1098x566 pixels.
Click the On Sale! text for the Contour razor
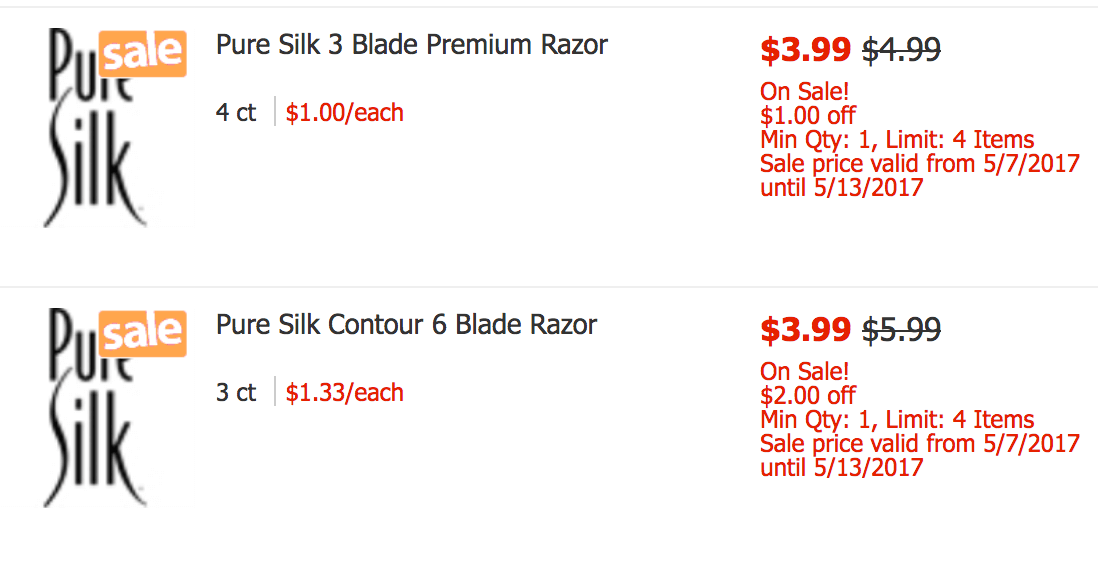point(805,372)
